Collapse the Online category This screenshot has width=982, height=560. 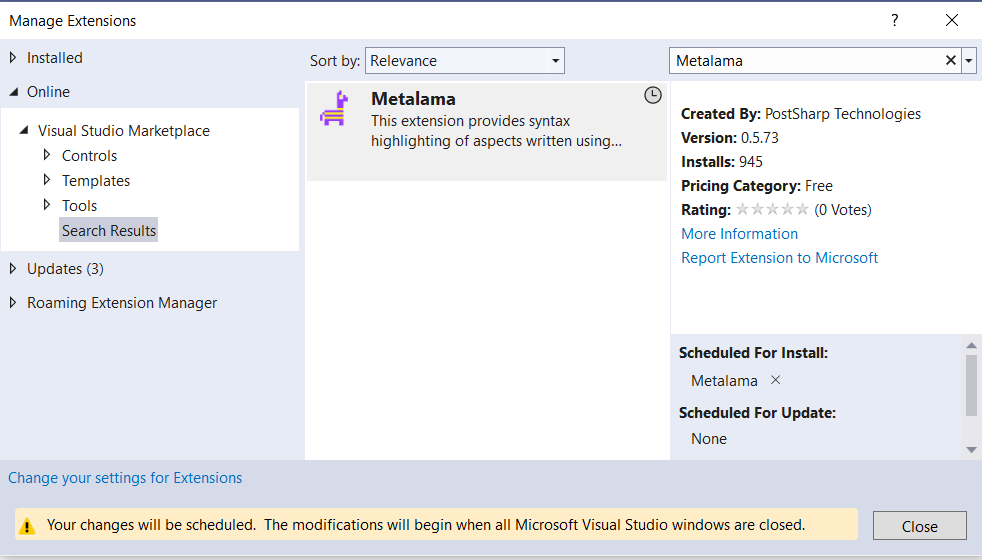click(x=14, y=92)
